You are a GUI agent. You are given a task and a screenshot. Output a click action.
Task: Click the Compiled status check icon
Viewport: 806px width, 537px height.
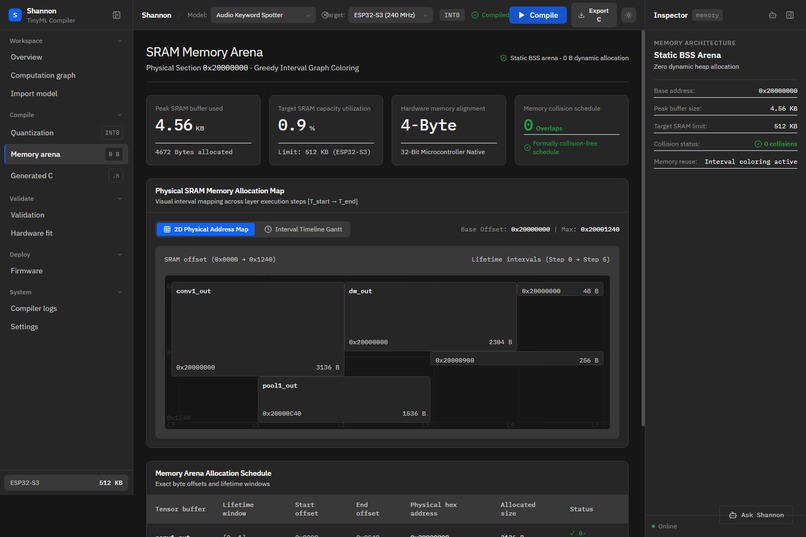point(475,15)
